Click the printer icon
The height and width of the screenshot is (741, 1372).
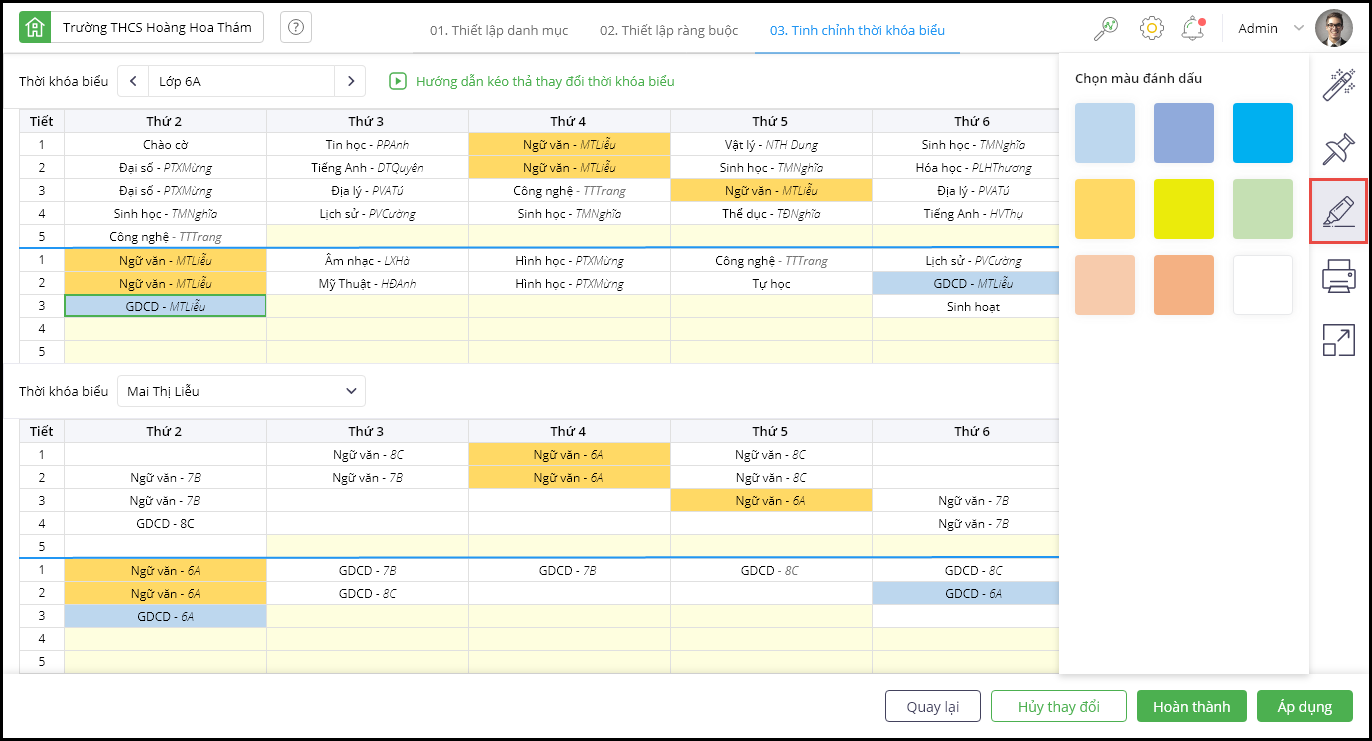[x=1338, y=274]
